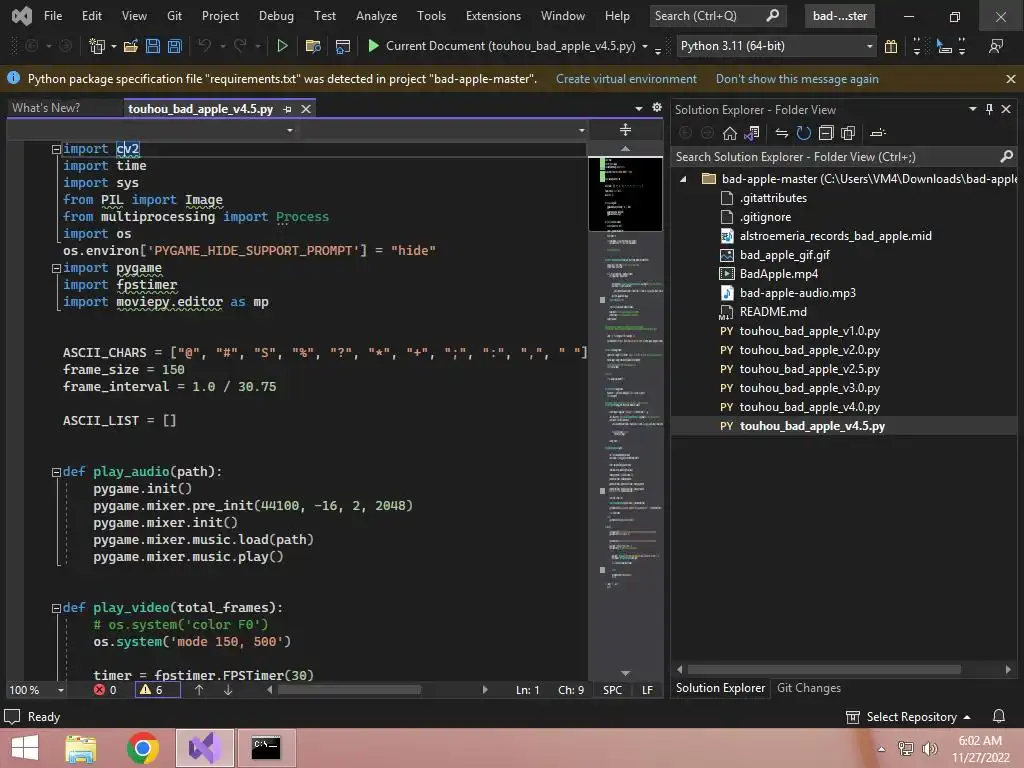The height and width of the screenshot is (768, 1024).
Task: Navigate to previous issue up arrow
Action: click(x=199, y=690)
